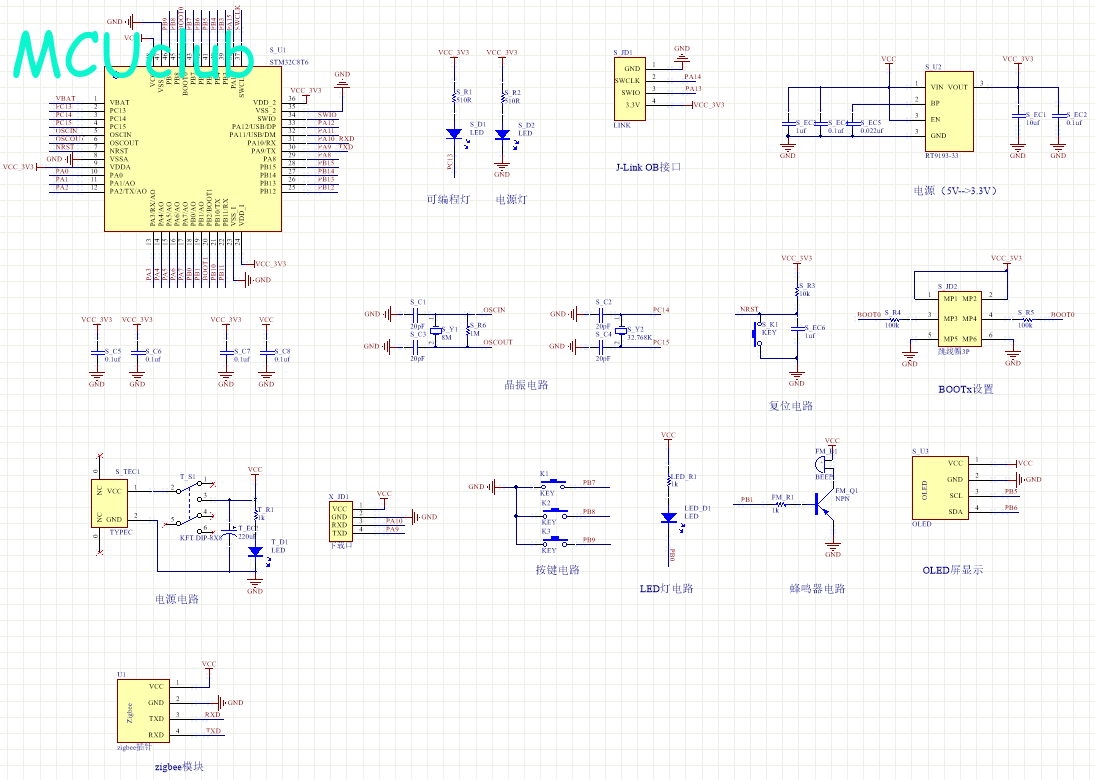
Task: Click the 8M crystal S_Y1 symbol
Action: click(x=436, y=329)
